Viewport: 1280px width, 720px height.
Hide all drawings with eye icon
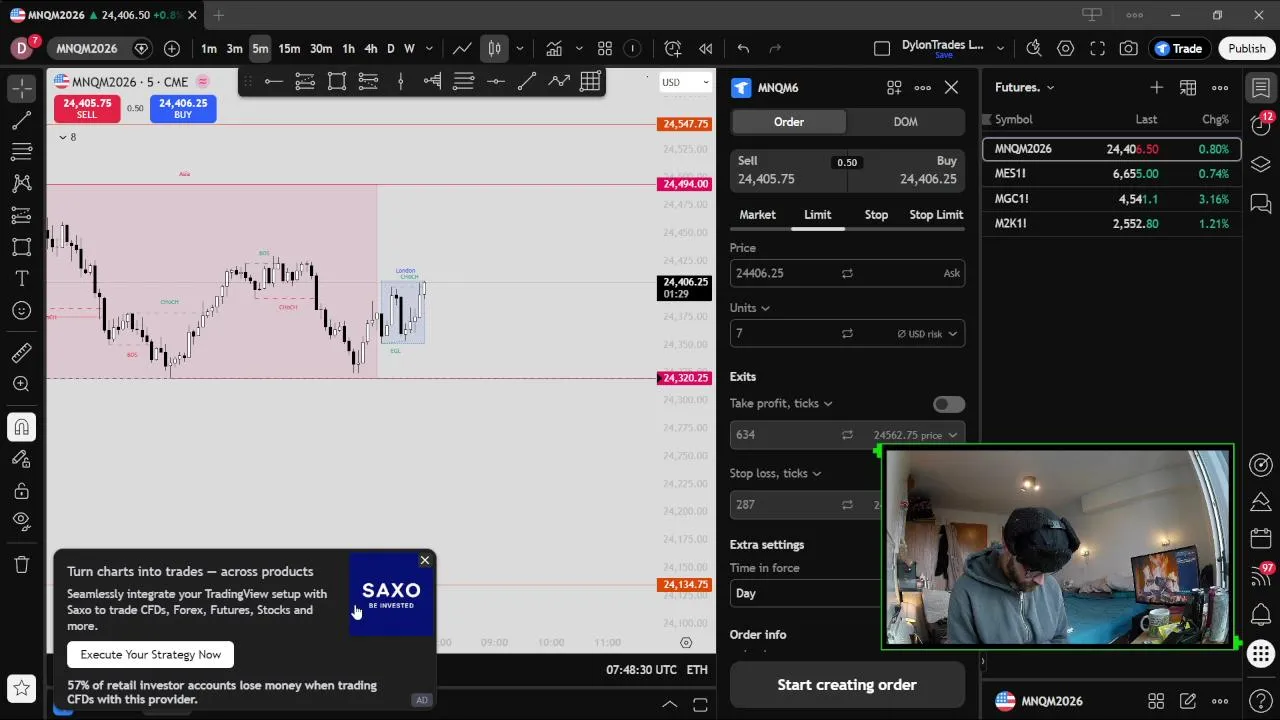(x=21, y=521)
